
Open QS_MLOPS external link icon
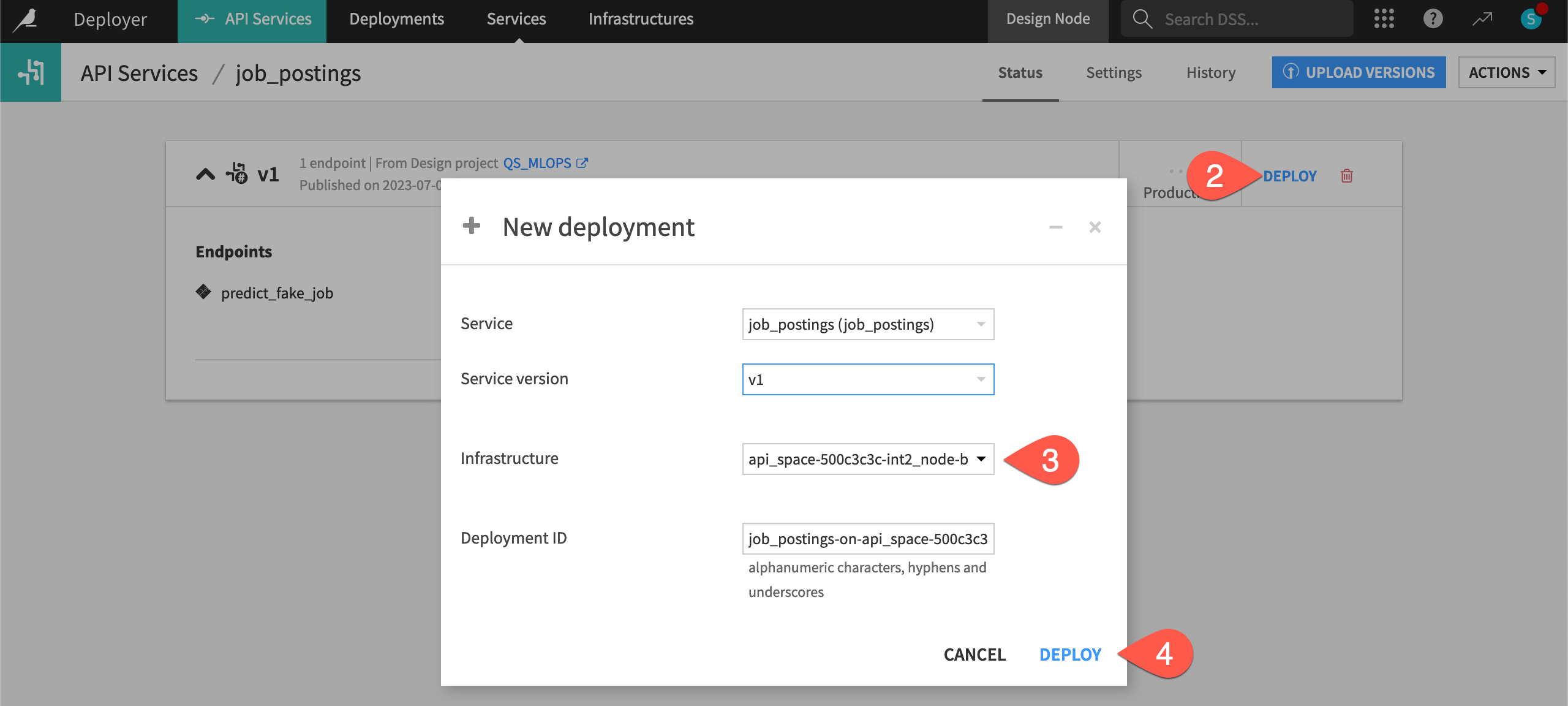pyautogui.click(x=582, y=163)
